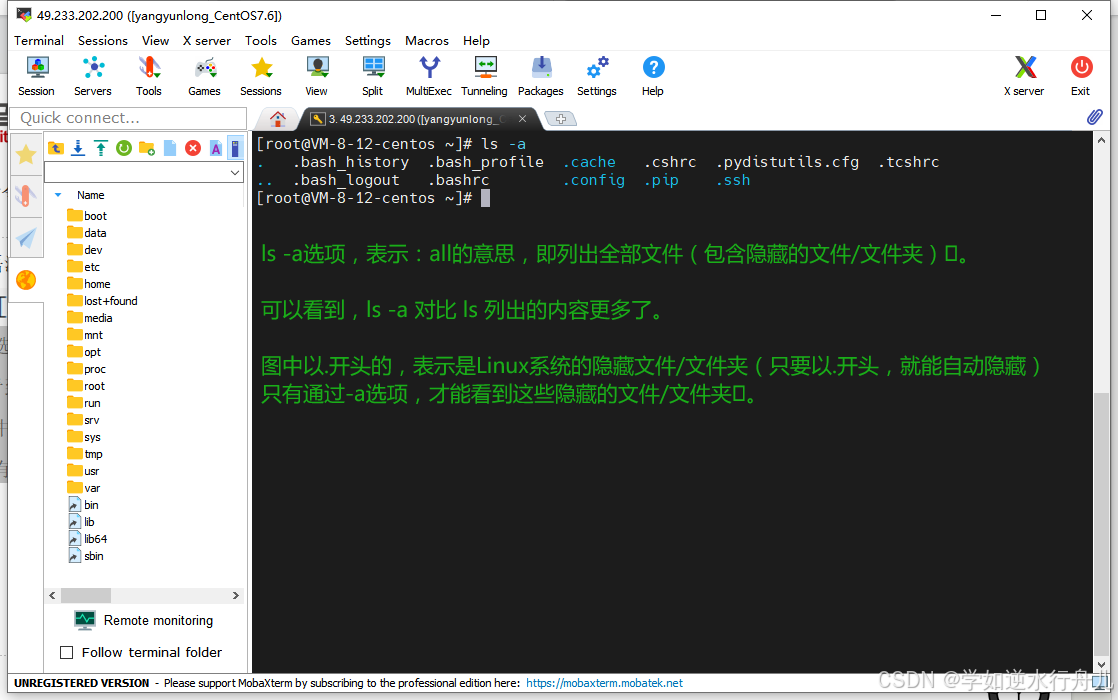This screenshot has height=700, width=1118.
Task: Click the Split terminal toolbar icon
Action: click(x=373, y=76)
